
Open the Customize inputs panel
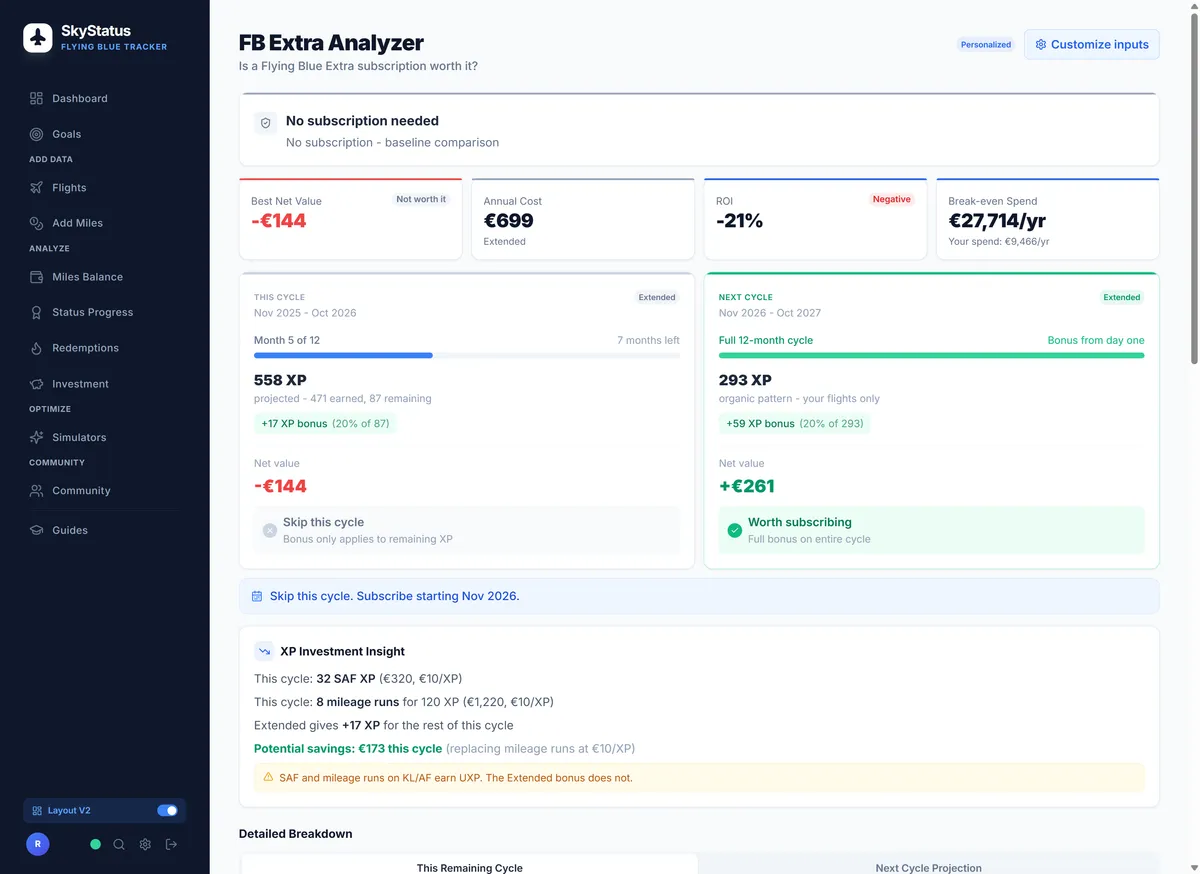tap(1091, 44)
